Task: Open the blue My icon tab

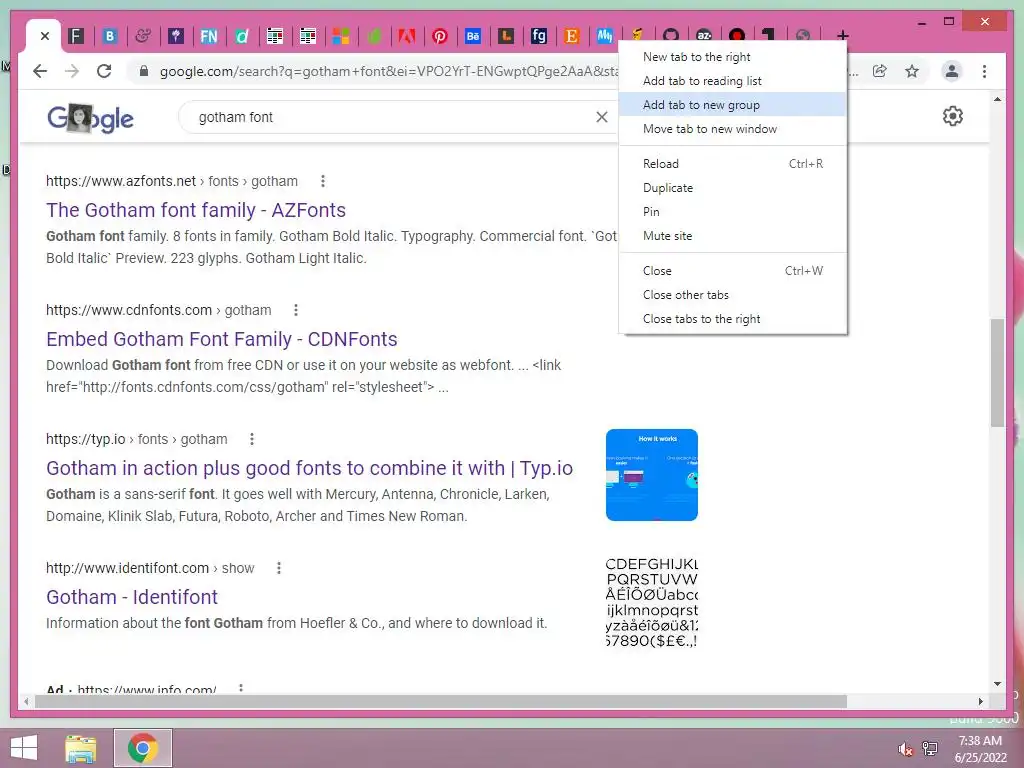Action: pos(605,36)
